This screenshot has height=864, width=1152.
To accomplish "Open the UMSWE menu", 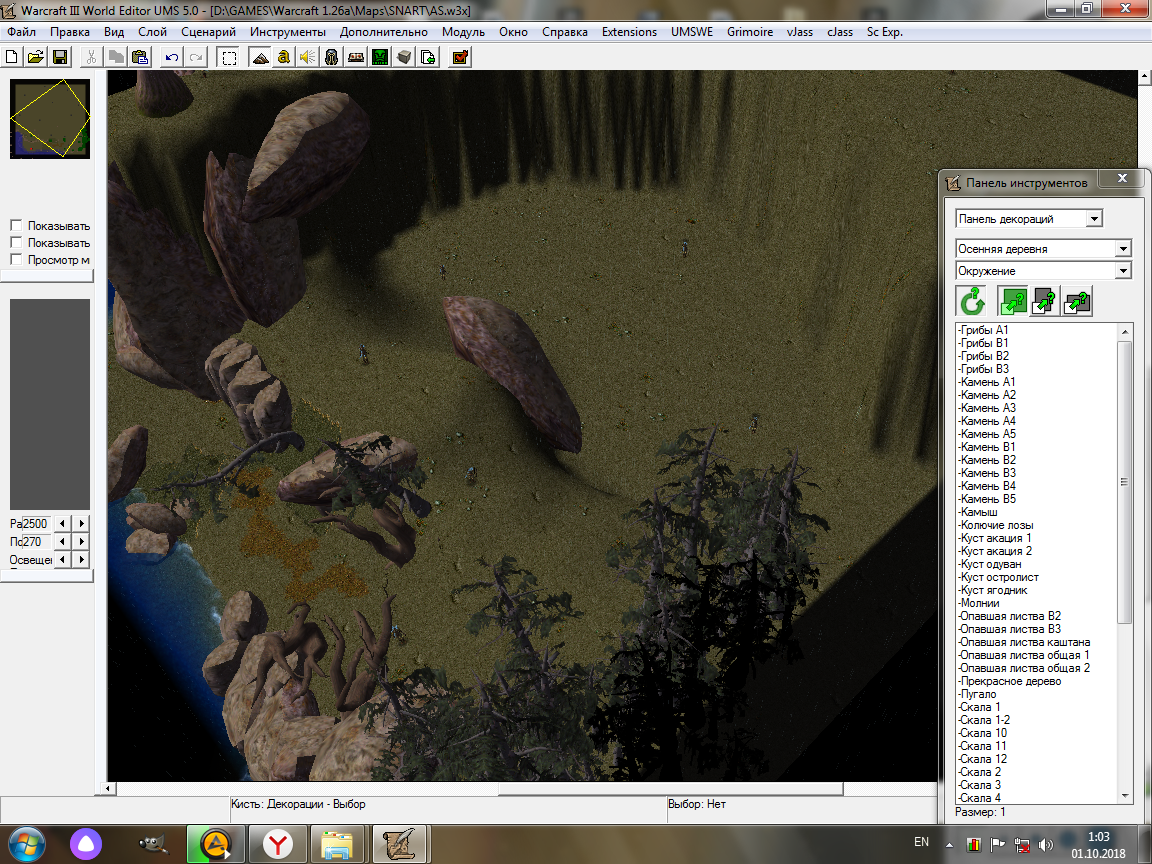I will 691,32.
